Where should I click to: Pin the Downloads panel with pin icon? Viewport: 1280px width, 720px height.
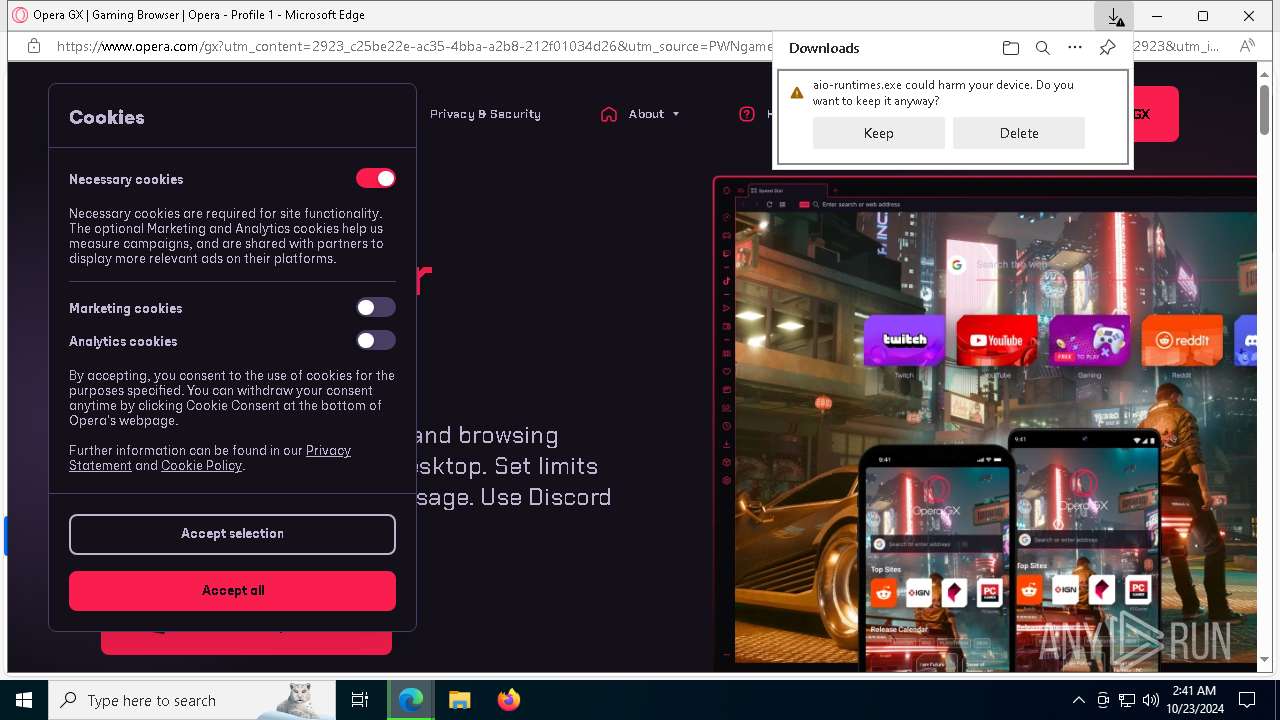point(1107,48)
